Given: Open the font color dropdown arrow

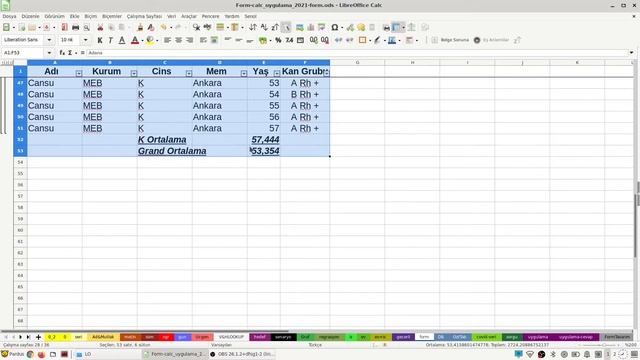Looking at the screenshot, I should pos(142,40).
